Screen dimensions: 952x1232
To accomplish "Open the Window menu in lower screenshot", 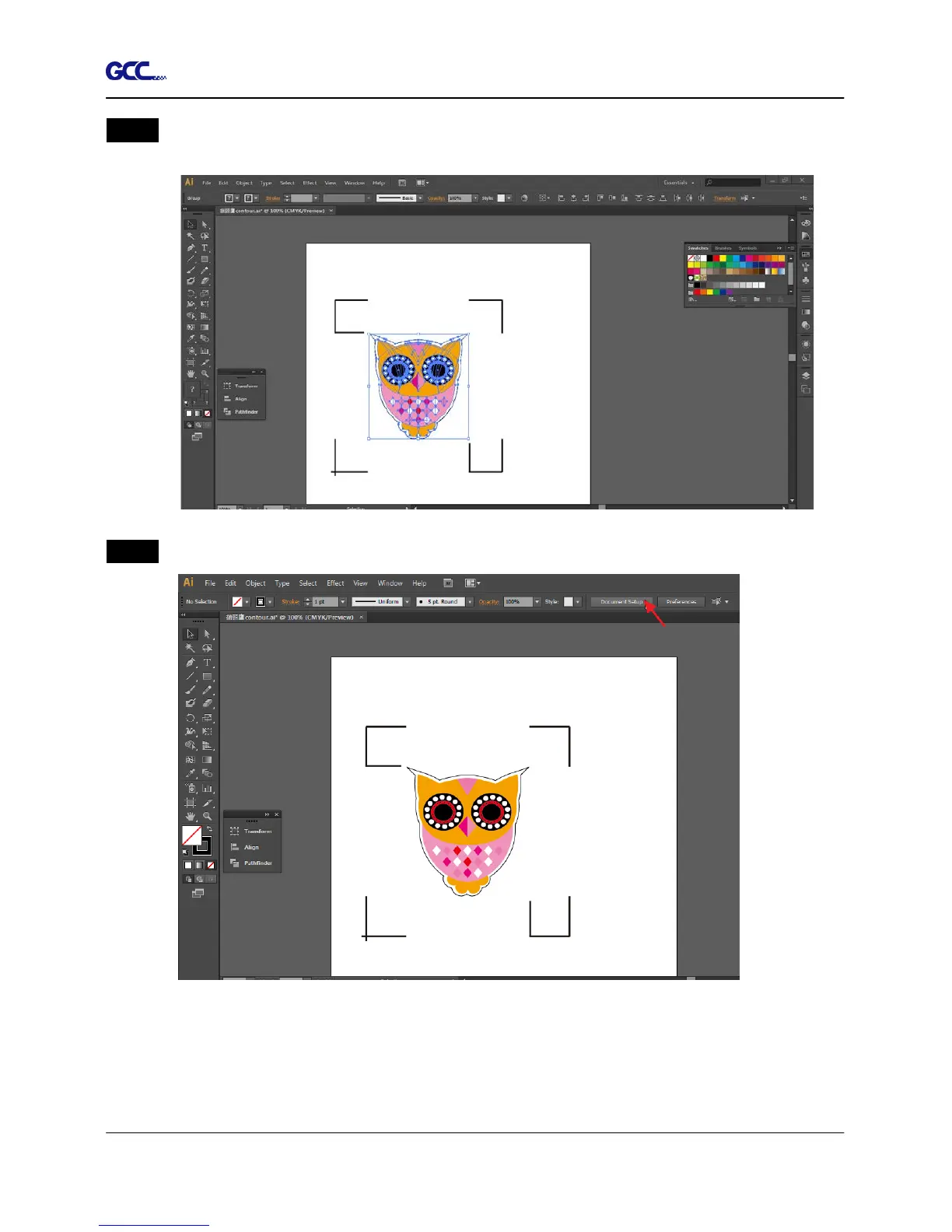I will click(x=390, y=583).
